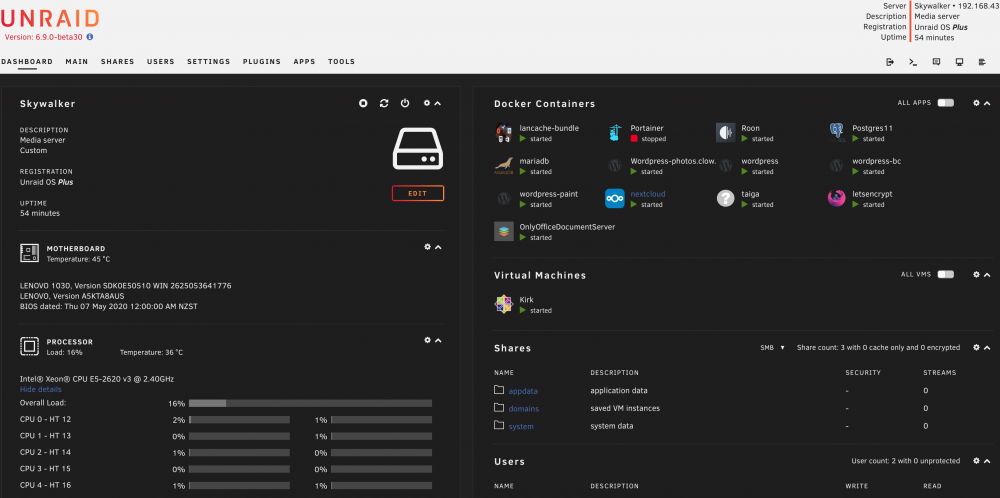Click the letsencrypt container icon

(x=837, y=198)
